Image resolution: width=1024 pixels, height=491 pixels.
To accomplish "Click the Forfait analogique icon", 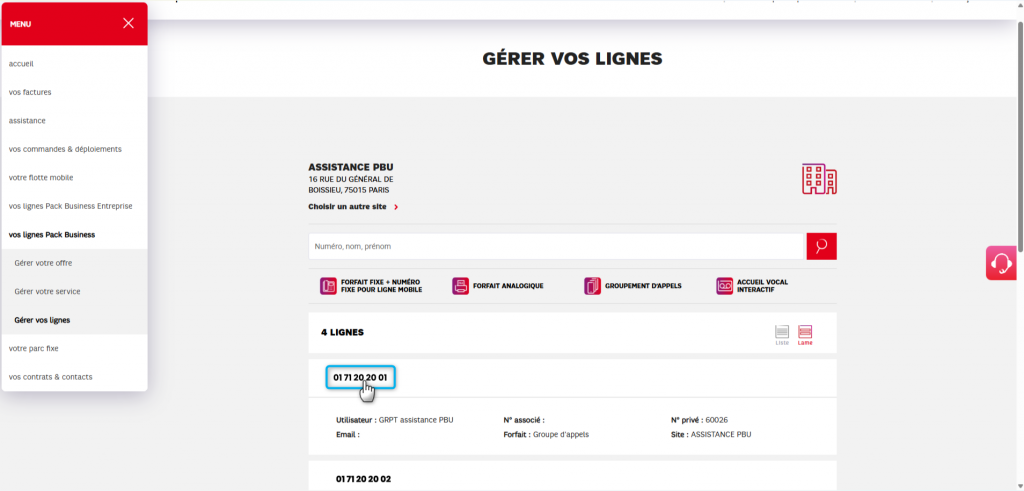I will (x=460, y=286).
